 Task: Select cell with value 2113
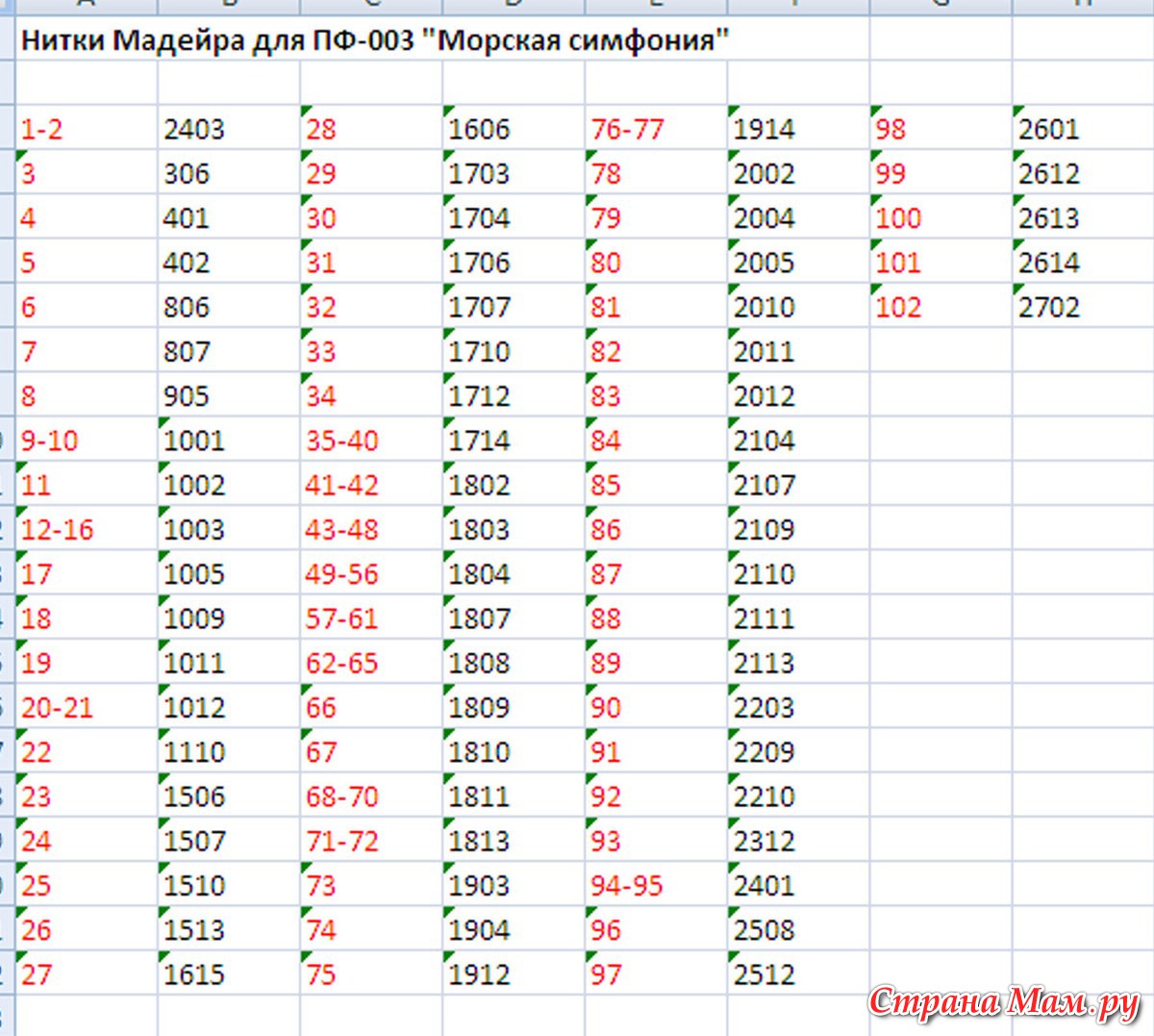tap(798, 662)
